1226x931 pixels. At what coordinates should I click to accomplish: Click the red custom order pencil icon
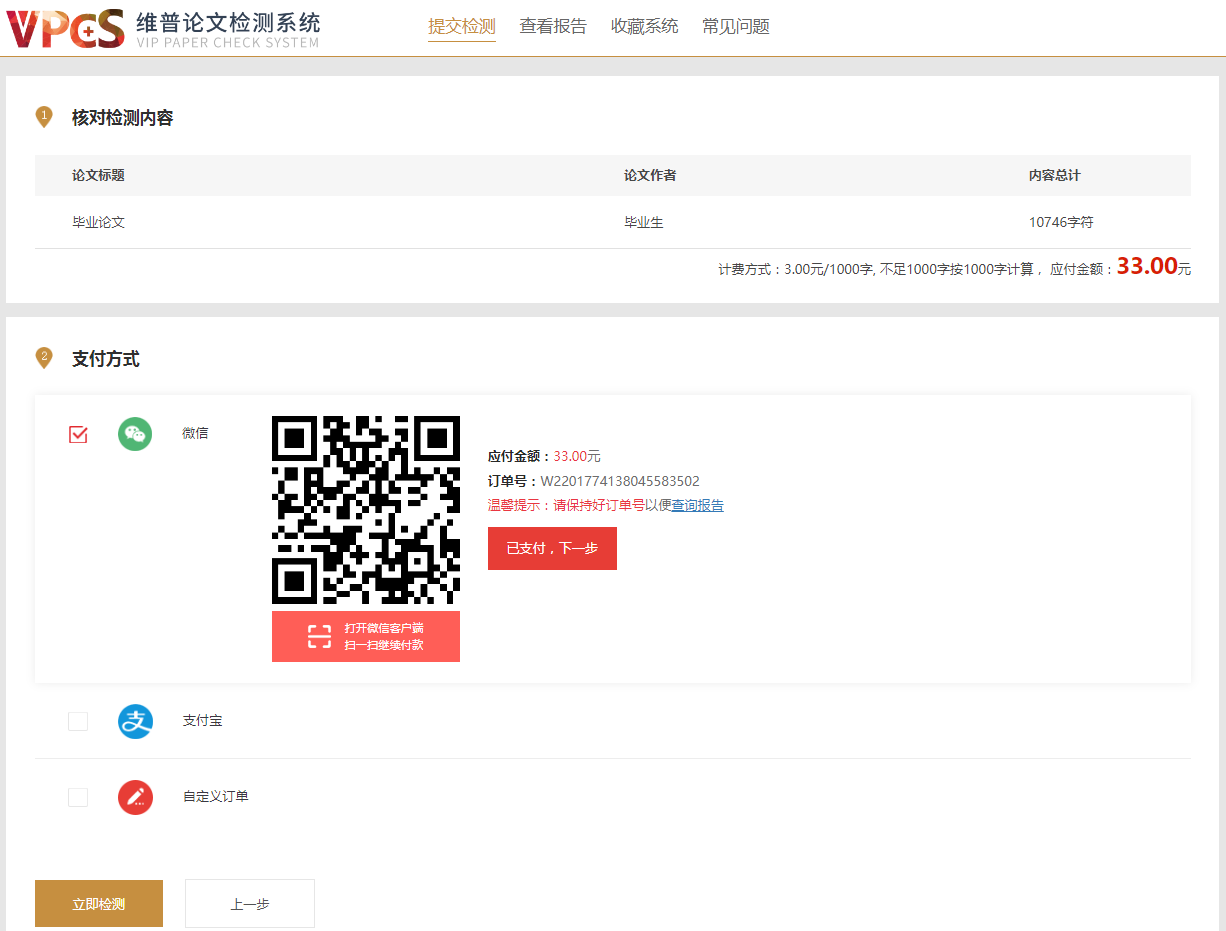pos(135,797)
